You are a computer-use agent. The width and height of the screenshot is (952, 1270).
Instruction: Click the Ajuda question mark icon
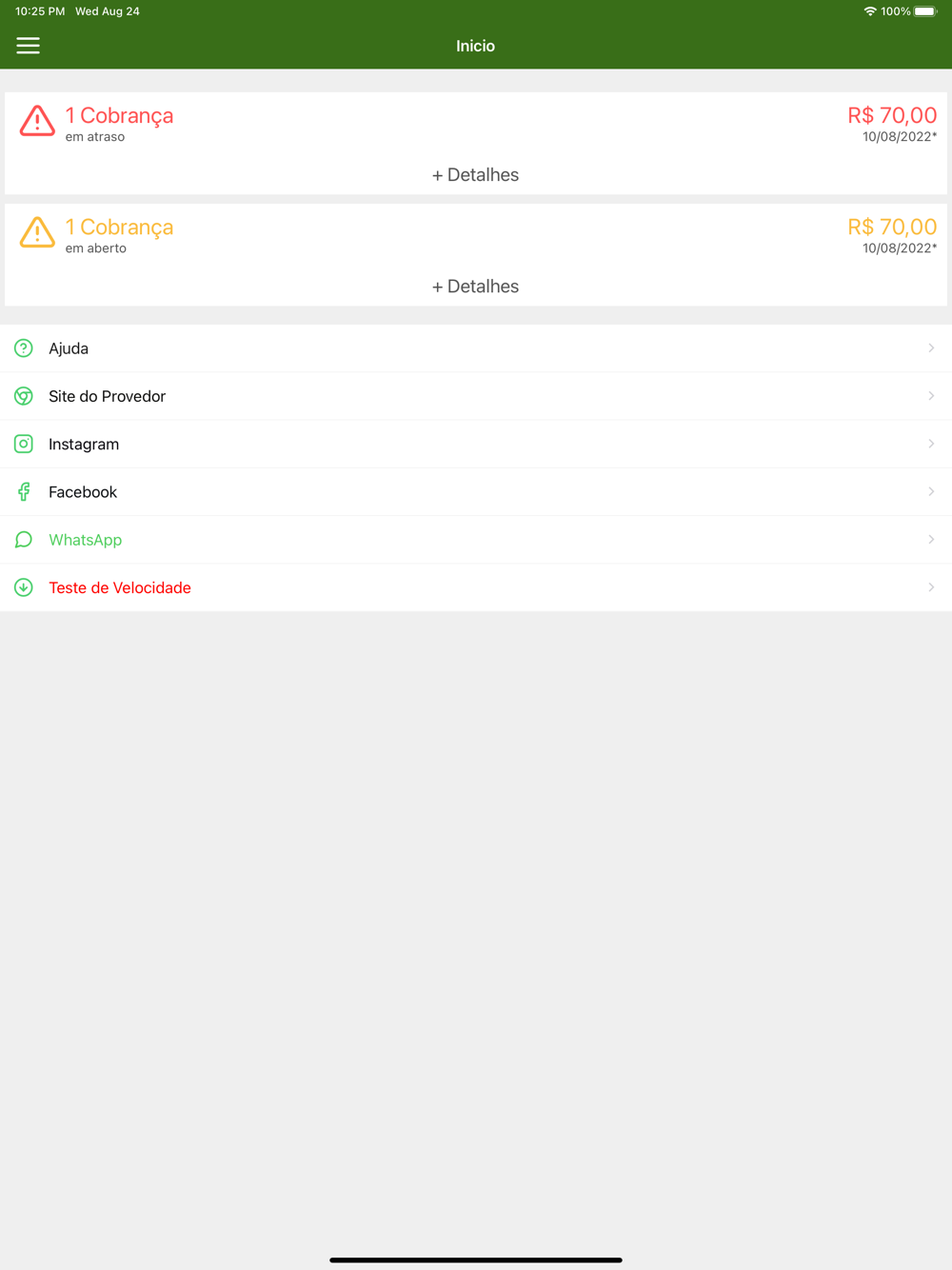click(x=24, y=348)
